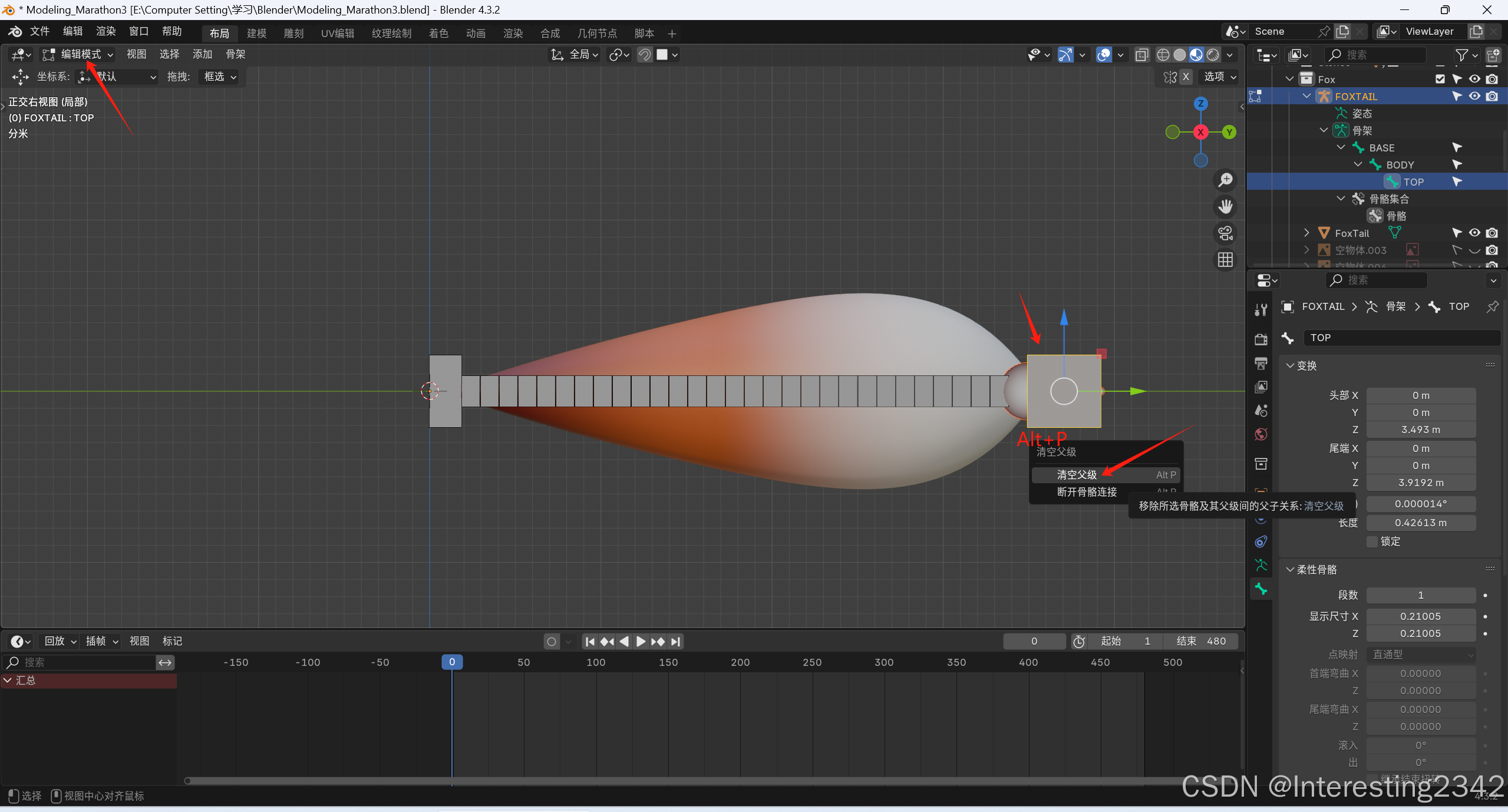Toggle X-ray display button
This screenshot has width=1508, height=812.
1141,55
